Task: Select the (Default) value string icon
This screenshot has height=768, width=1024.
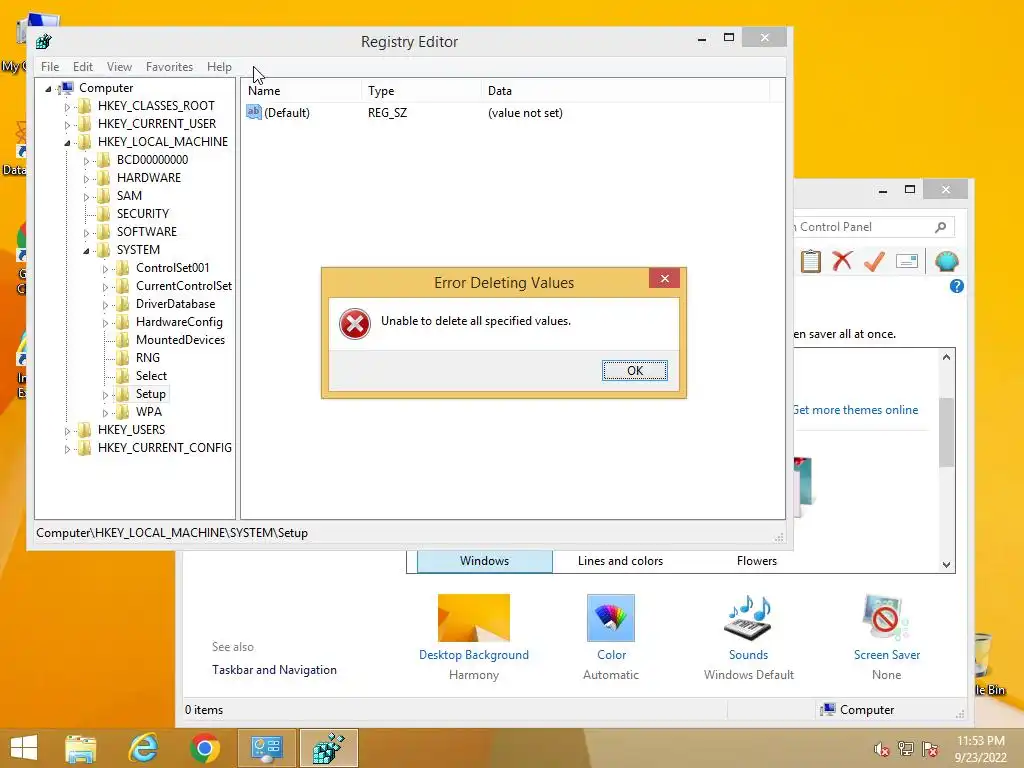Action: click(253, 112)
